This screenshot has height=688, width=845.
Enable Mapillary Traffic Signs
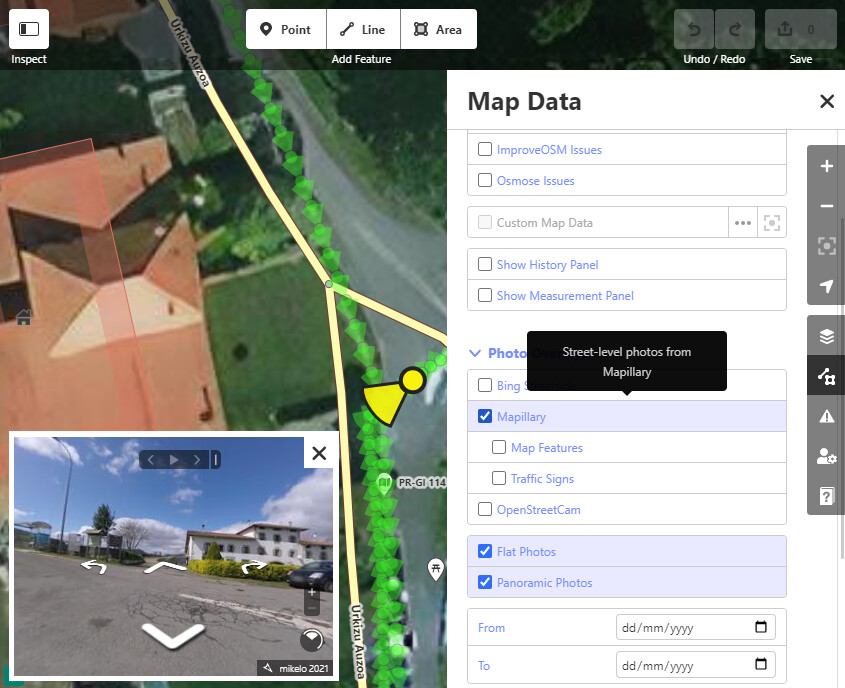click(498, 478)
